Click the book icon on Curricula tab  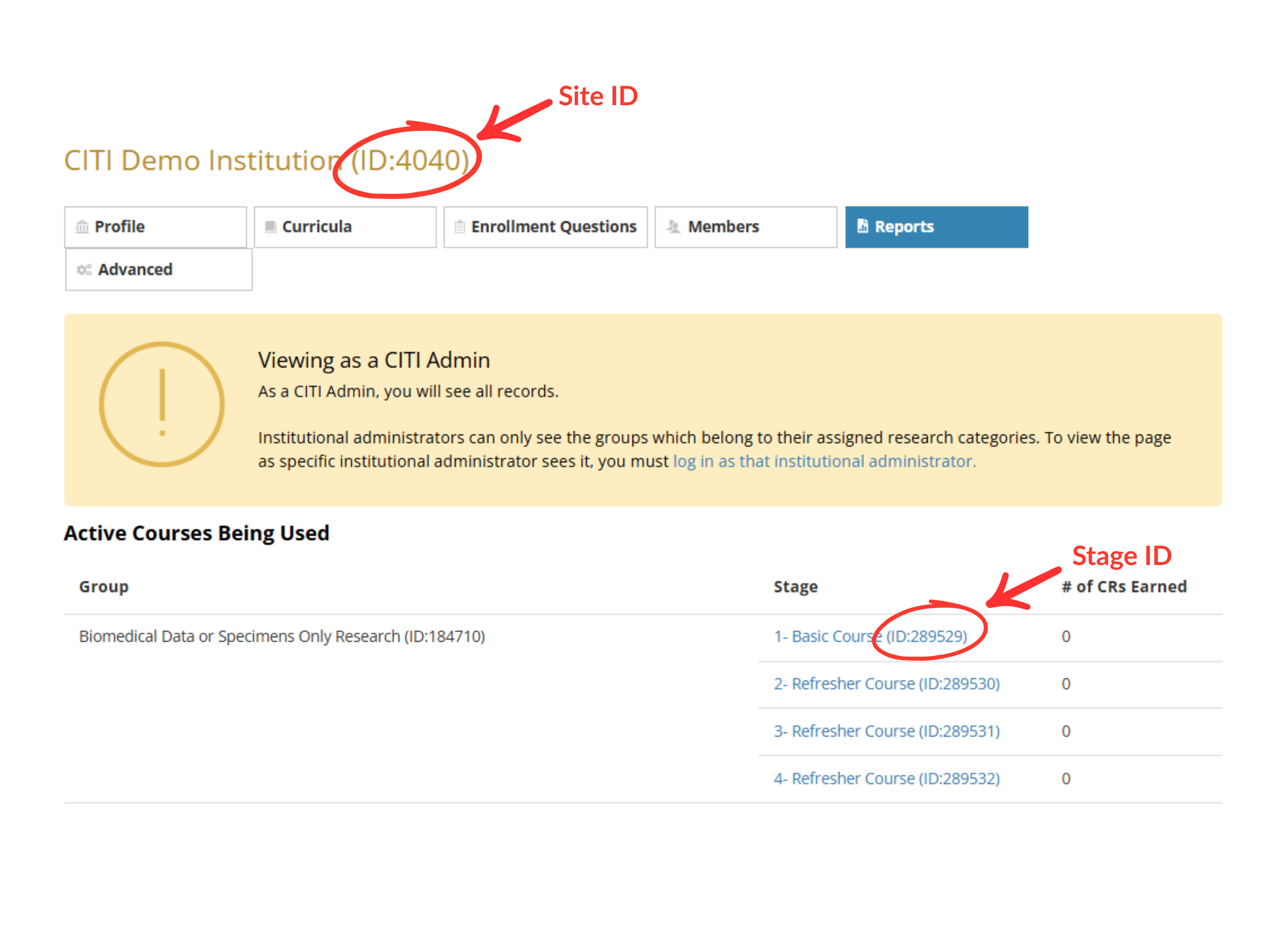(270, 227)
